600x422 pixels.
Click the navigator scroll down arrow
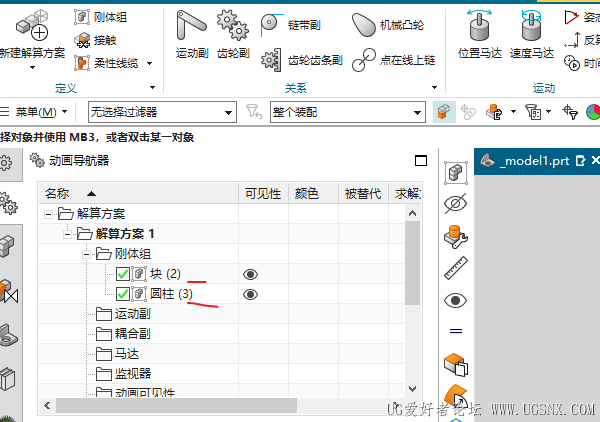click(x=412, y=389)
